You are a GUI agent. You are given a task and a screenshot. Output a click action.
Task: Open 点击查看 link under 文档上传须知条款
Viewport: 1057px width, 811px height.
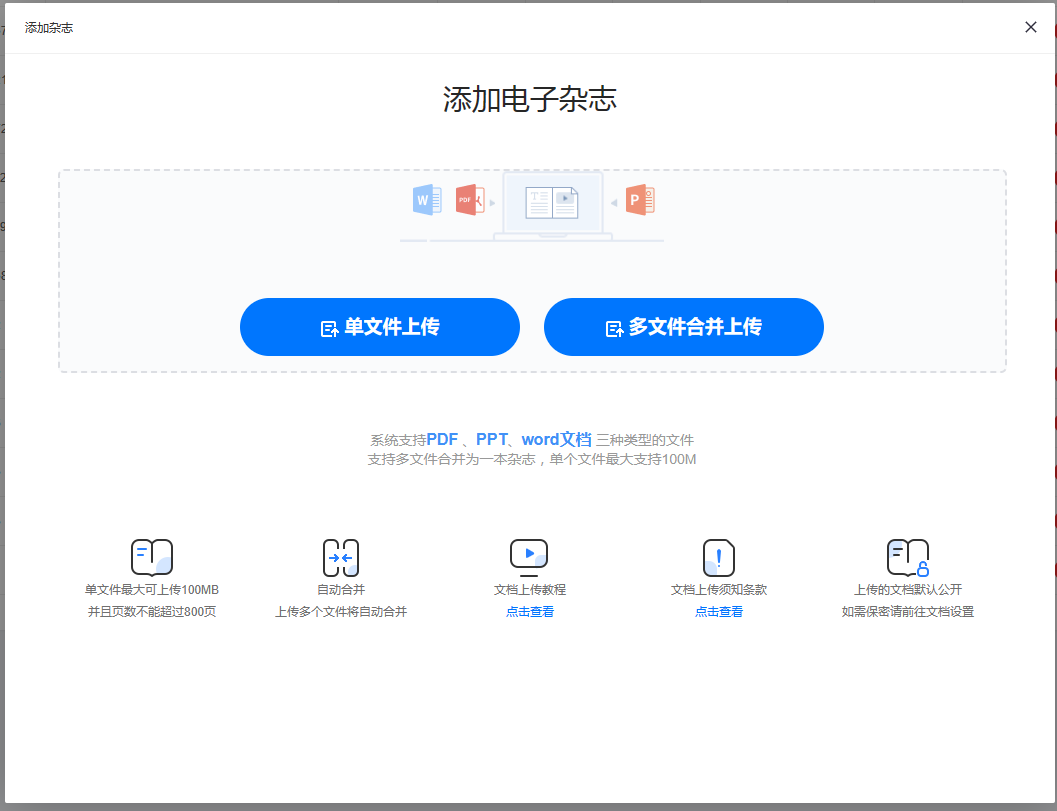click(719, 612)
